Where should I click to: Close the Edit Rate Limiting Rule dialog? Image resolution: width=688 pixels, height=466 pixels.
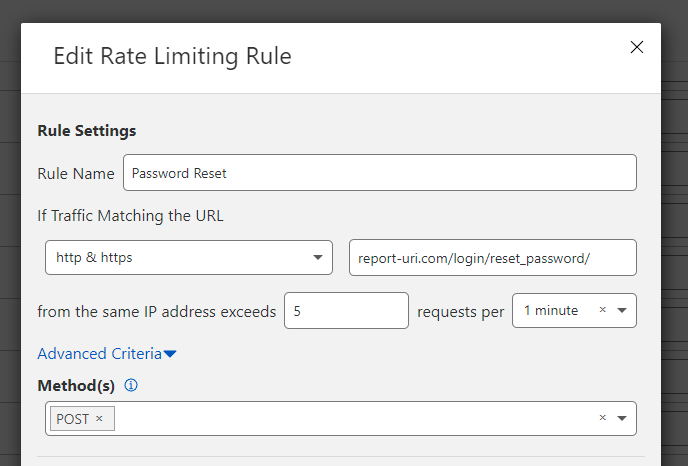636,47
